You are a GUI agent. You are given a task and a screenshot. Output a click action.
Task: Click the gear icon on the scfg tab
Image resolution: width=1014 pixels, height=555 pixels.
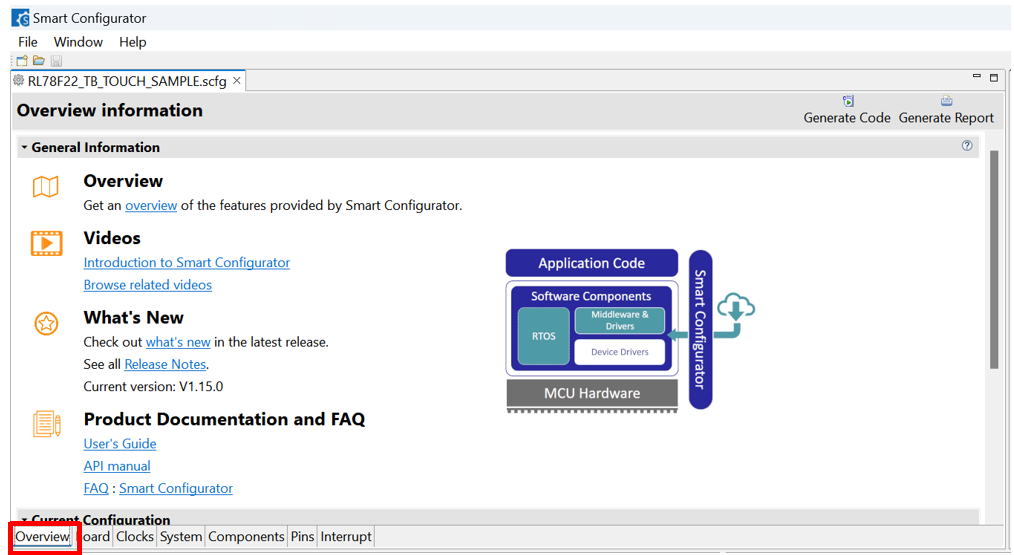(19, 80)
